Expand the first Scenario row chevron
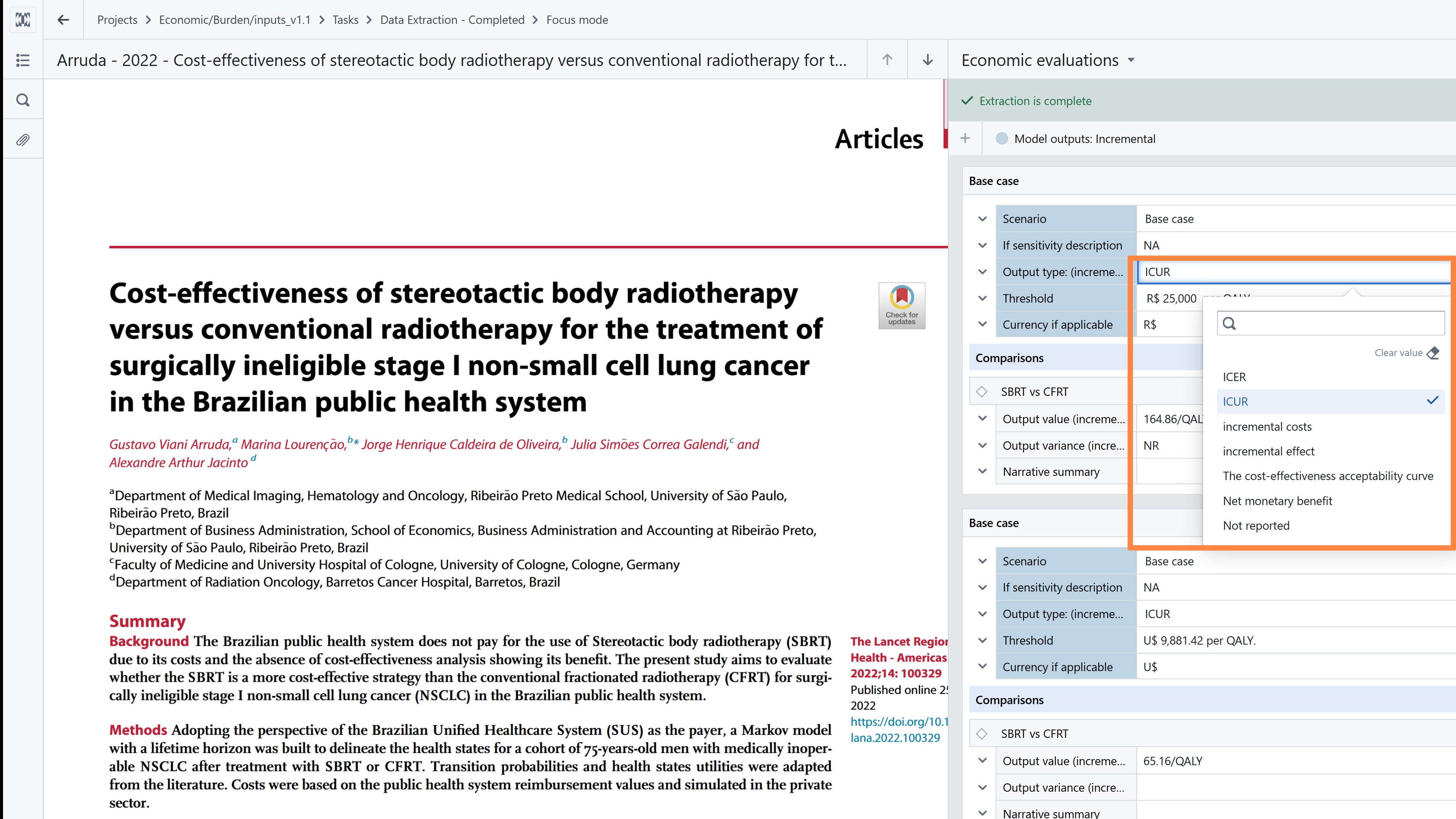This screenshot has height=819, width=1456. 982,219
